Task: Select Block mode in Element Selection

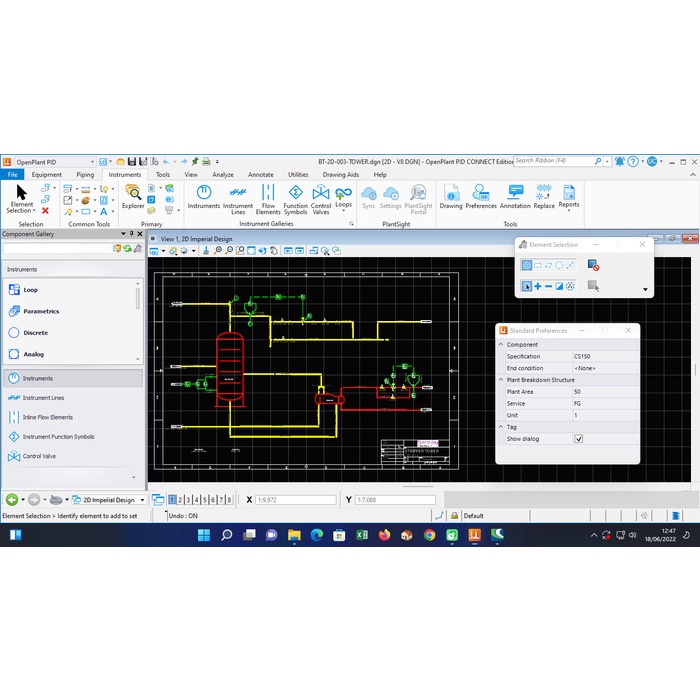Action: pyautogui.click(x=538, y=265)
